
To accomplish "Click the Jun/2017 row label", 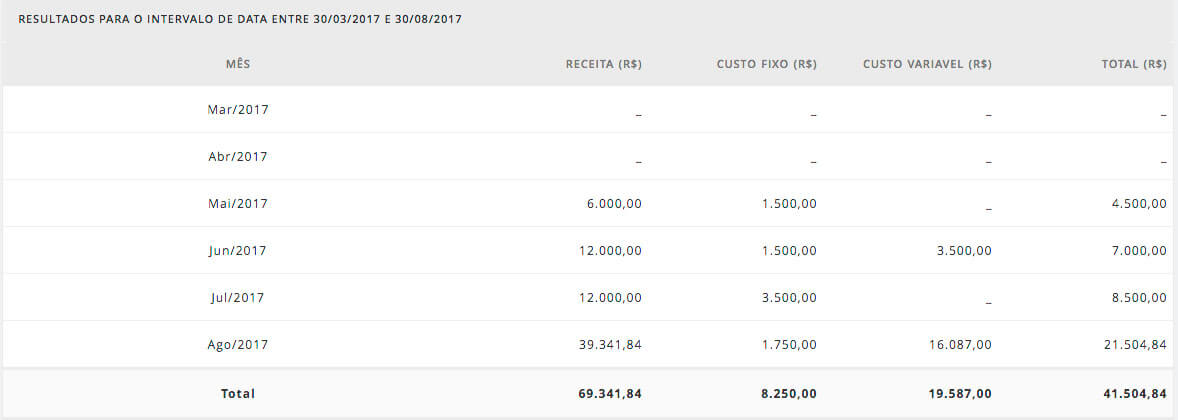I will (238, 251).
